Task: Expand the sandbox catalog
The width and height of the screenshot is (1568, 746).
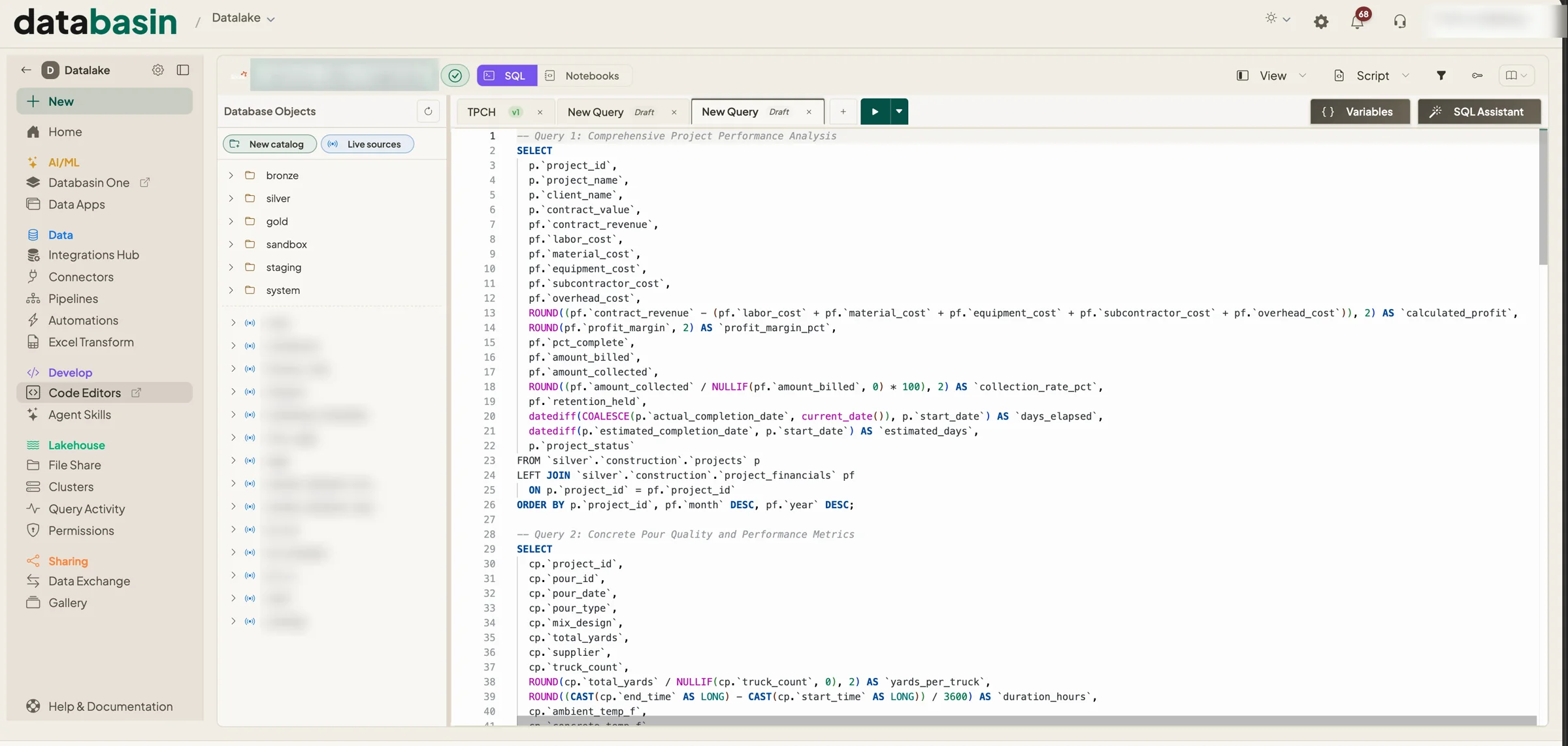Action: point(231,244)
